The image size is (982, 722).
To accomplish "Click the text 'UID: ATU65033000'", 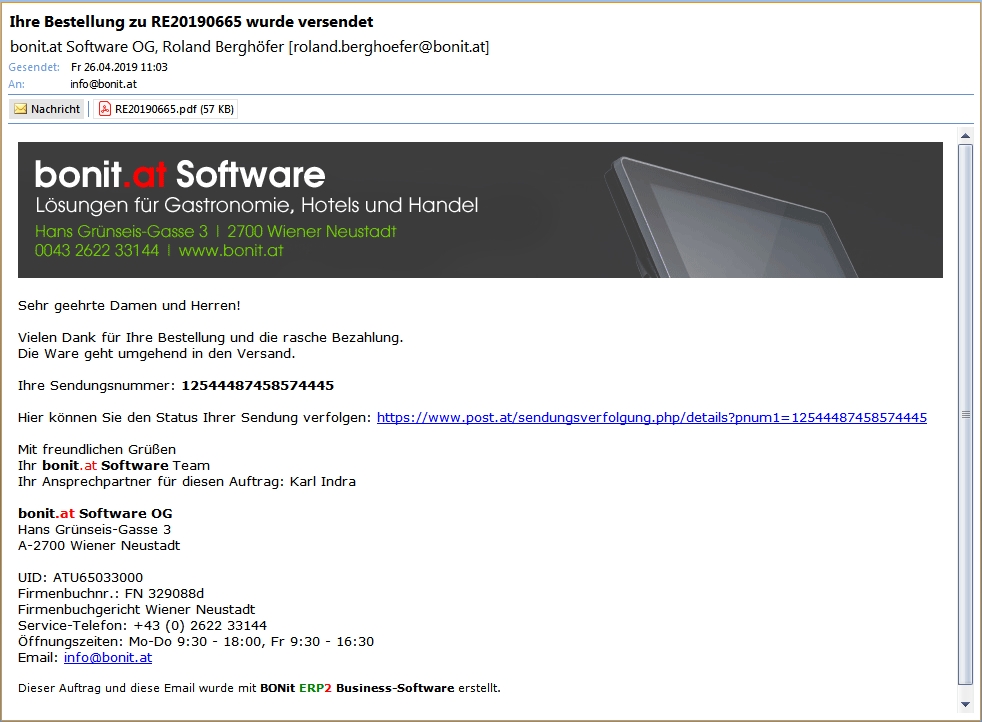I will tap(80, 577).
